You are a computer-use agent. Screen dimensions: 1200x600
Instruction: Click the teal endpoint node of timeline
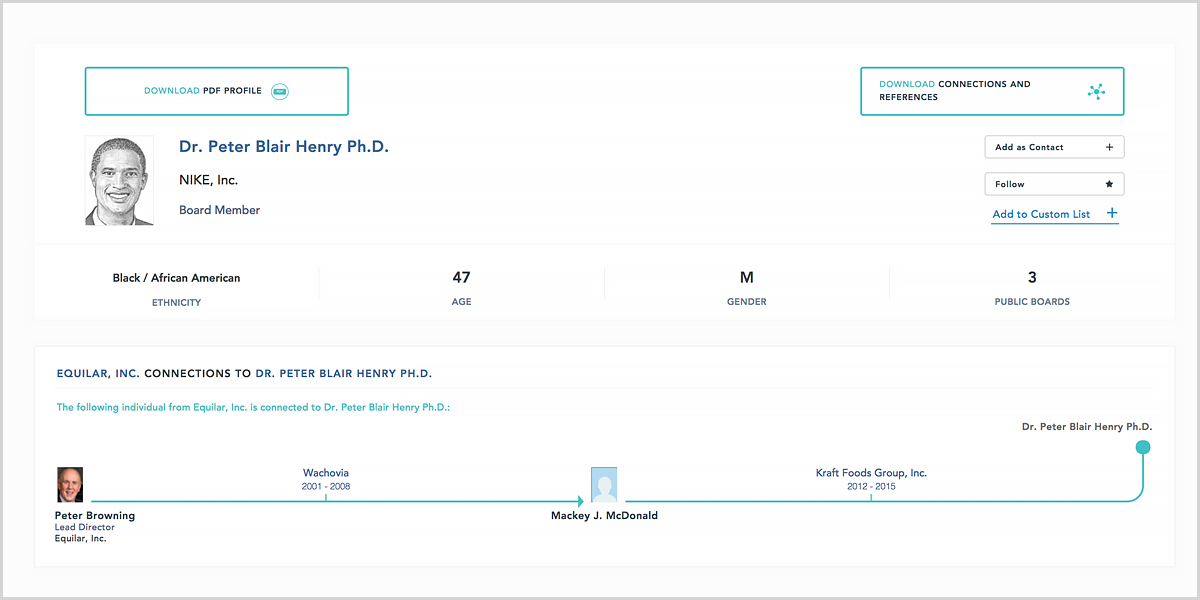(x=1143, y=447)
